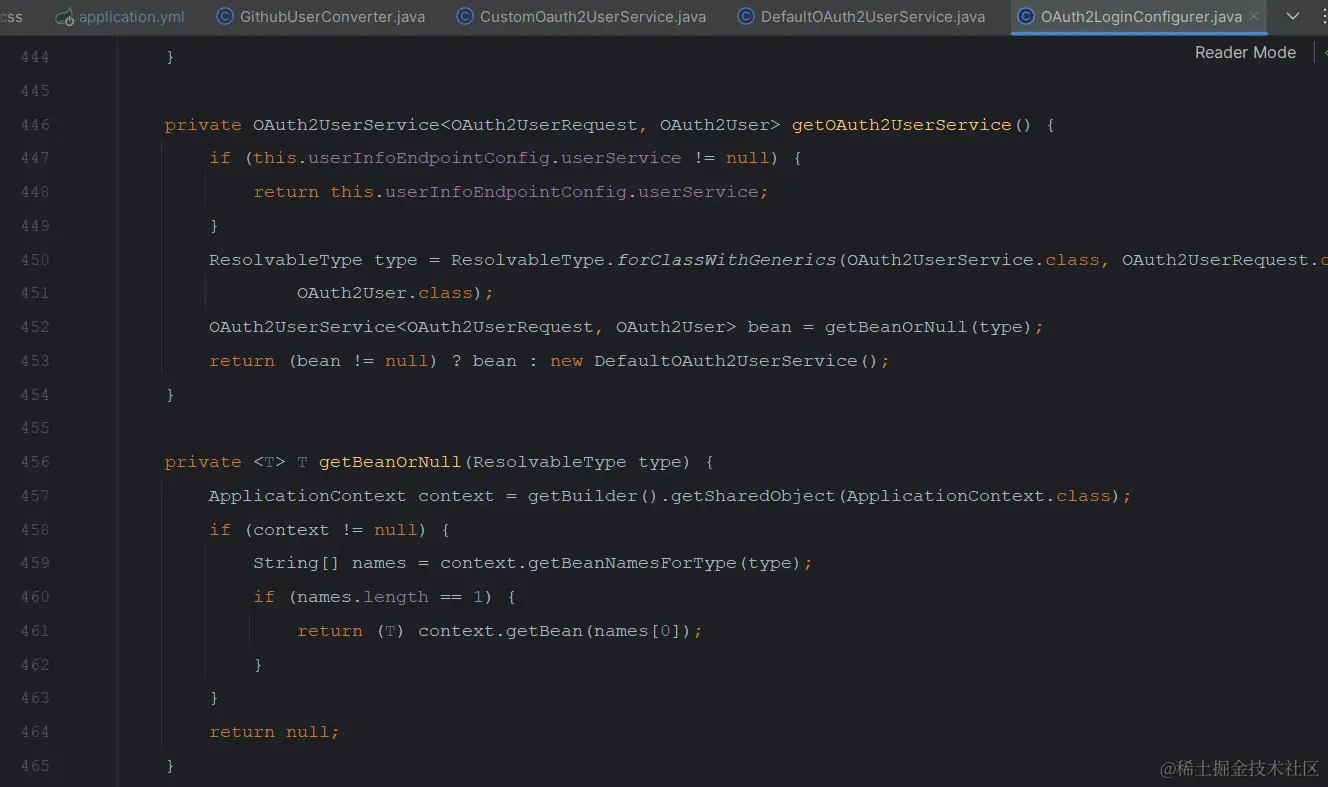Click line number 456 in the gutter
Image resolution: width=1328 pixels, height=787 pixels.
coord(35,462)
